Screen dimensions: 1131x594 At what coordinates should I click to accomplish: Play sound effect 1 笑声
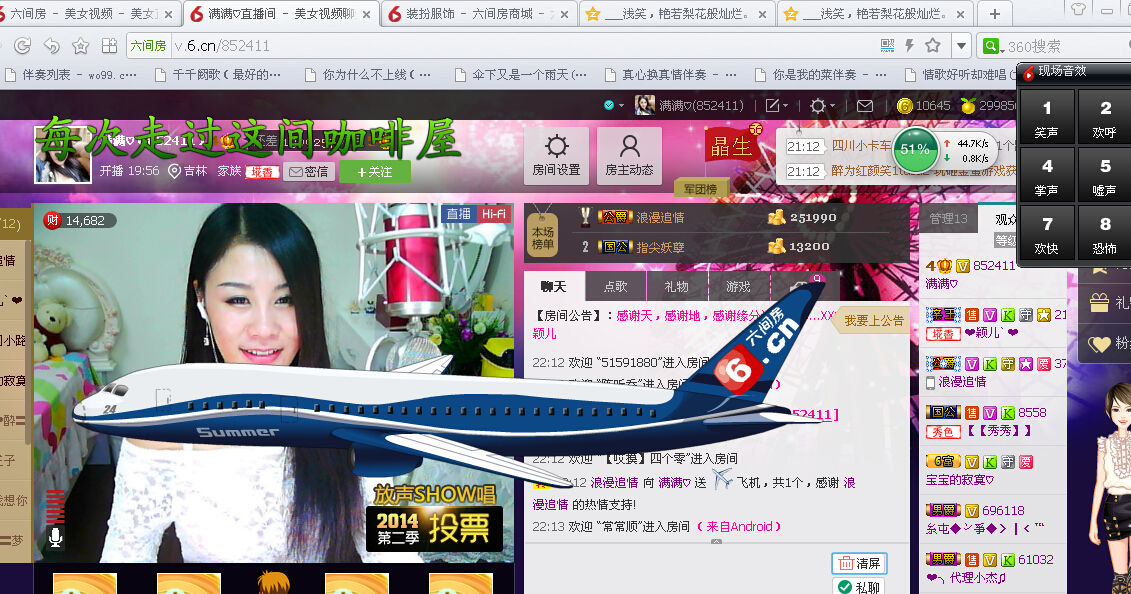pos(1046,118)
